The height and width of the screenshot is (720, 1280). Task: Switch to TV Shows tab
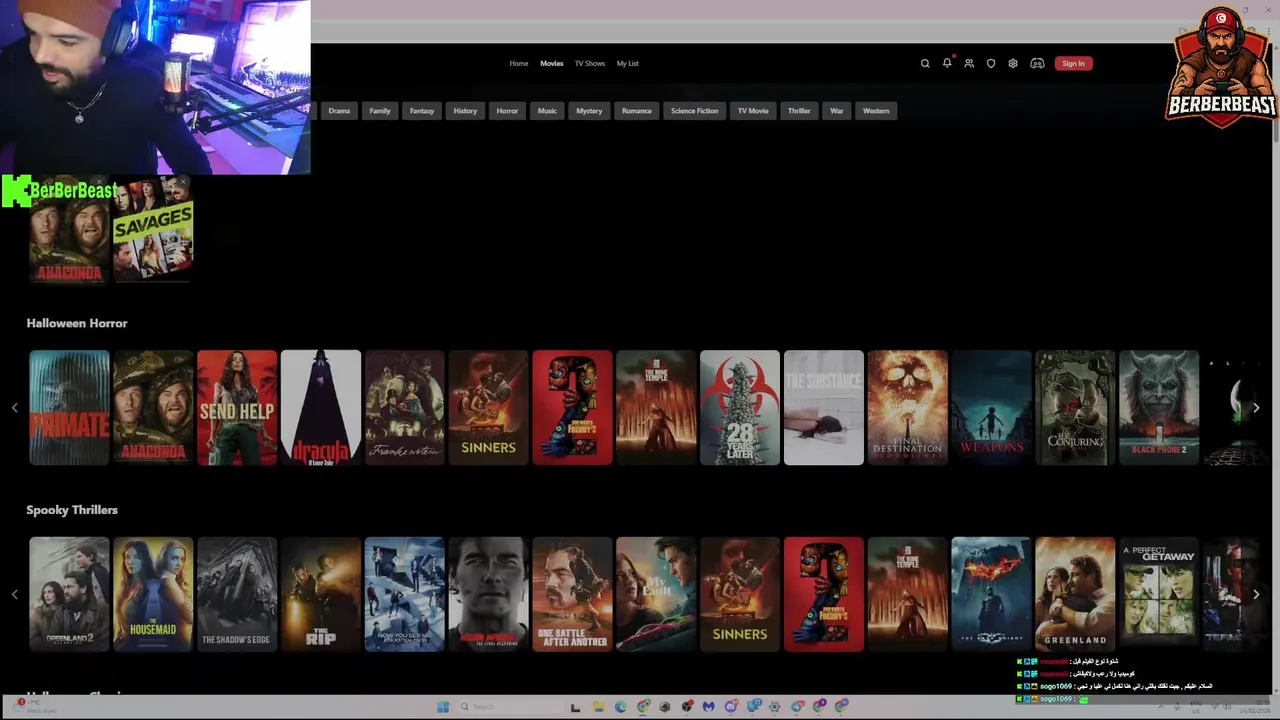(590, 63)
